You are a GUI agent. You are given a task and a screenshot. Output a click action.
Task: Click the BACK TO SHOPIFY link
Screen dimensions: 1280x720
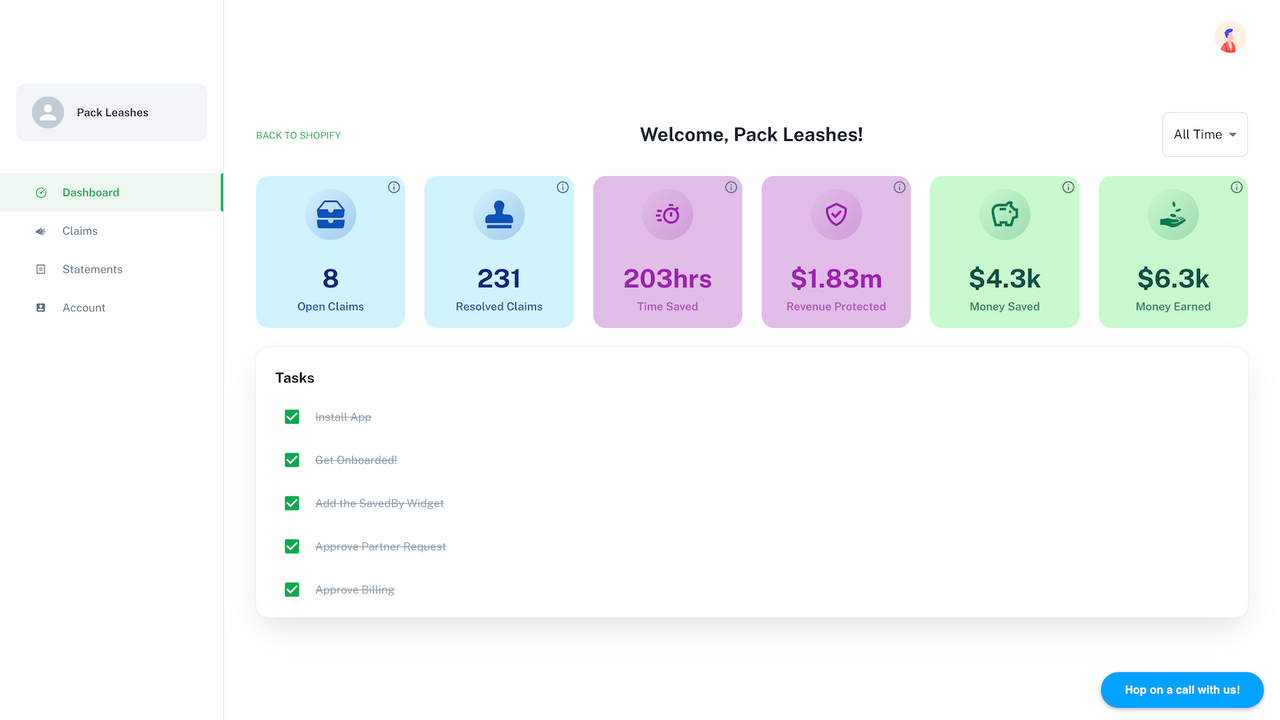tap(298, 134)
